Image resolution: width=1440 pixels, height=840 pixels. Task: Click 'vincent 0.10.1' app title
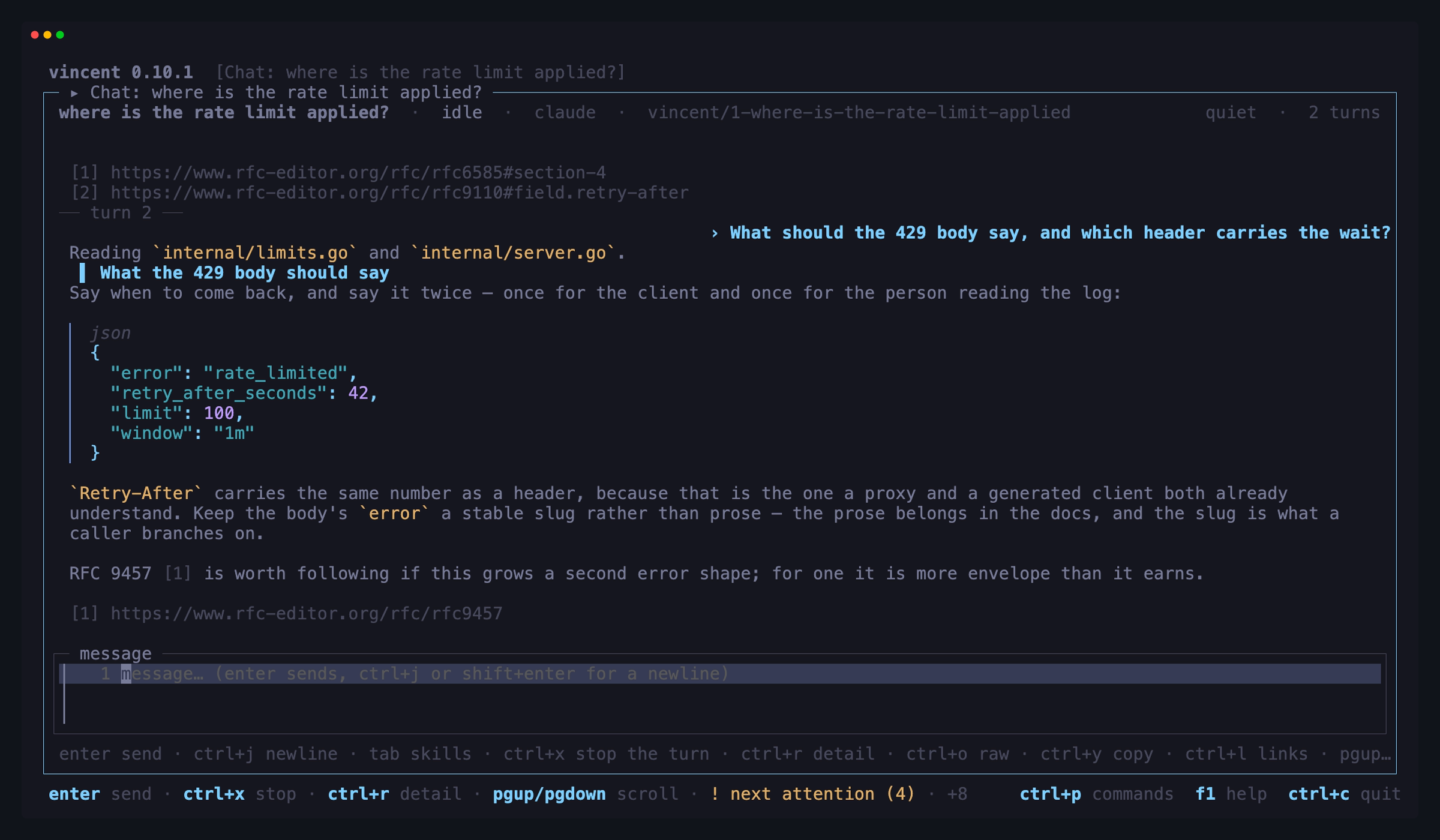[121, 73]
